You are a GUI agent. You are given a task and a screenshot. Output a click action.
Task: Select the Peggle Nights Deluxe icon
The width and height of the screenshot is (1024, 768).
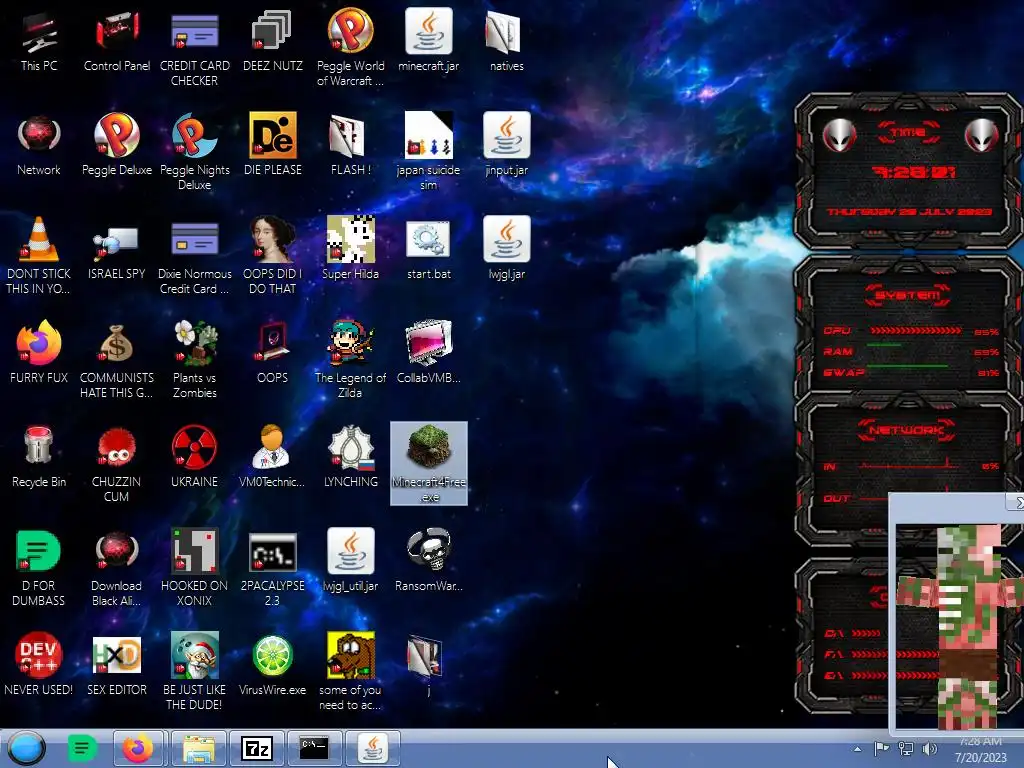coord(195,136)
